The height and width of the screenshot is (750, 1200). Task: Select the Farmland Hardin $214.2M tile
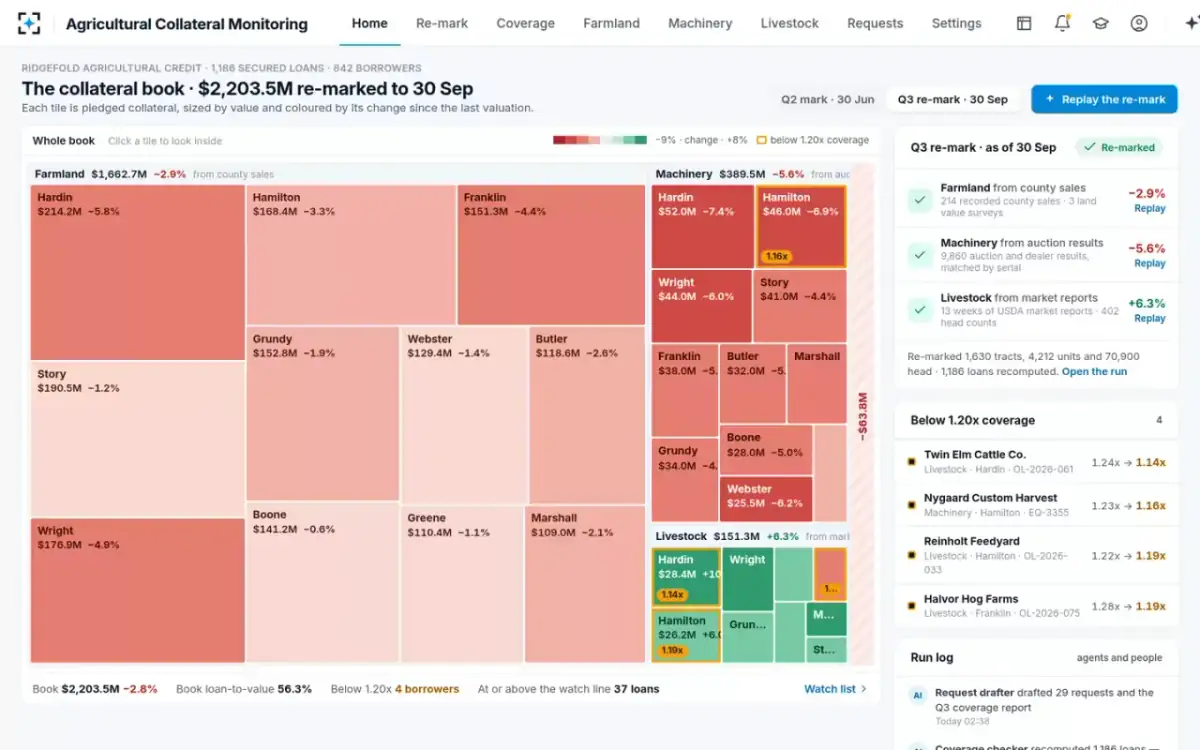(137, 272)
